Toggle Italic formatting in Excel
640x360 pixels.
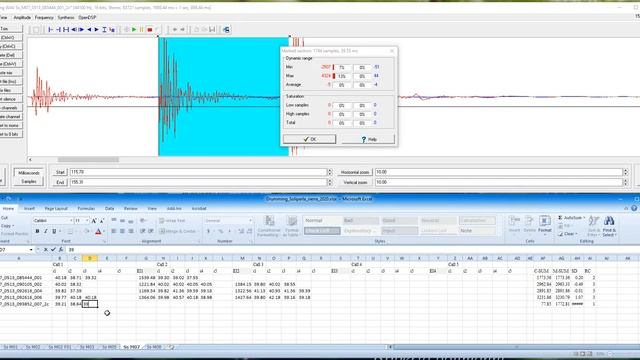(45, 231)
